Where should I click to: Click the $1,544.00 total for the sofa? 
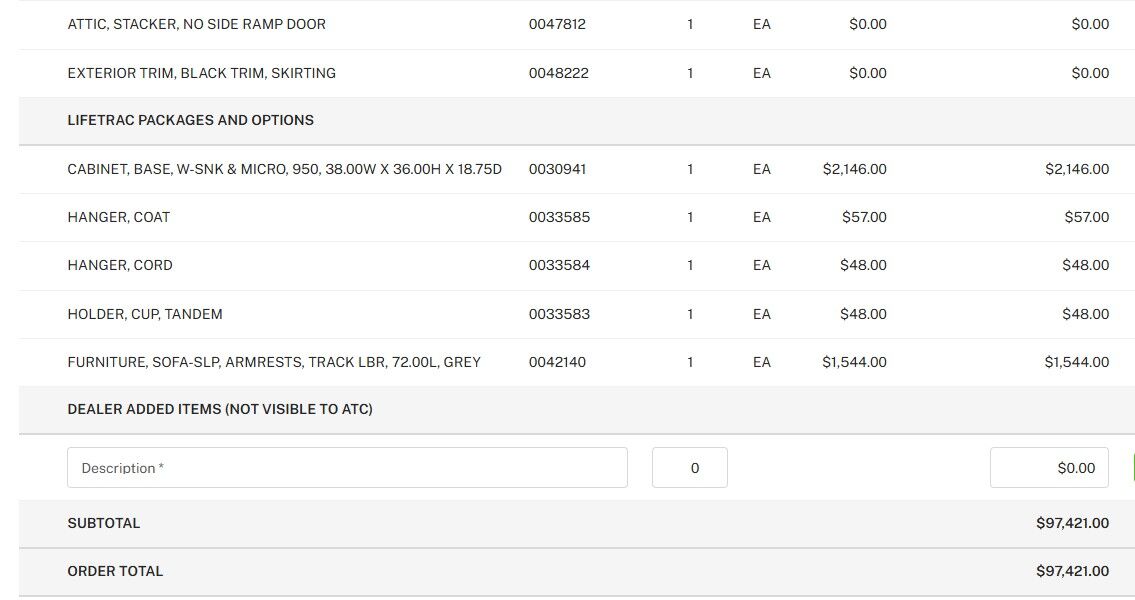tap(1076, 362)
